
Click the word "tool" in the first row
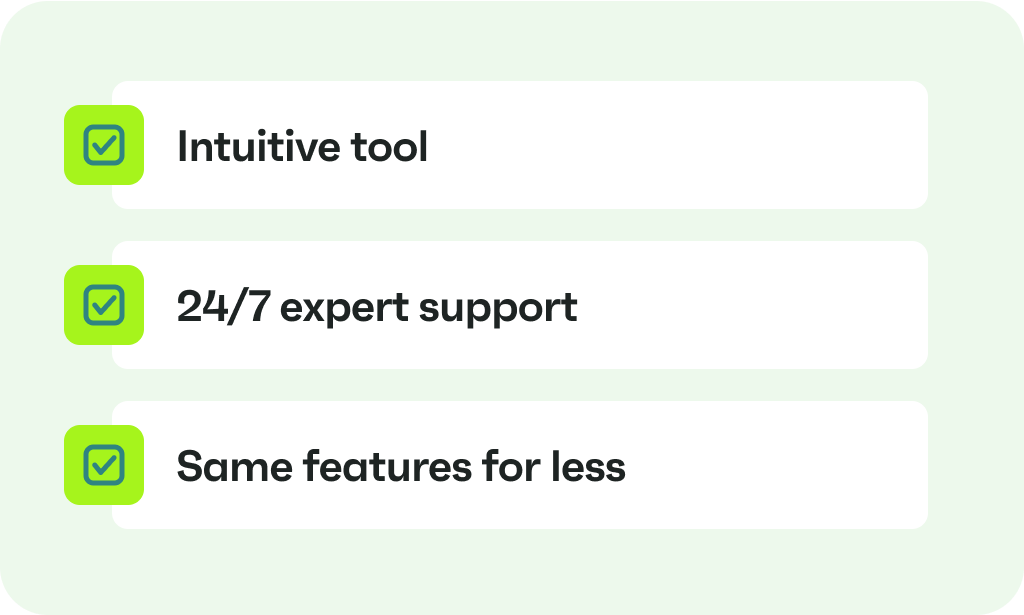point(390,146)
